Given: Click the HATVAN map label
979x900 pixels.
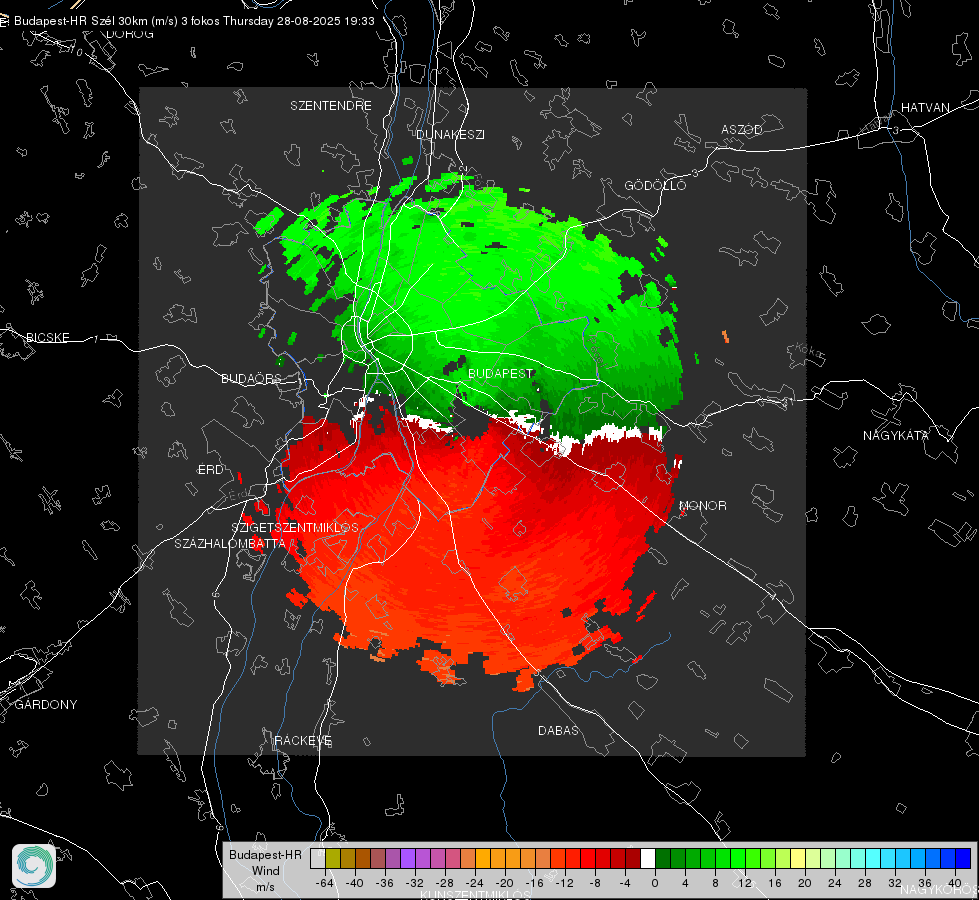Looking at the screenshot, I should 925,107.
